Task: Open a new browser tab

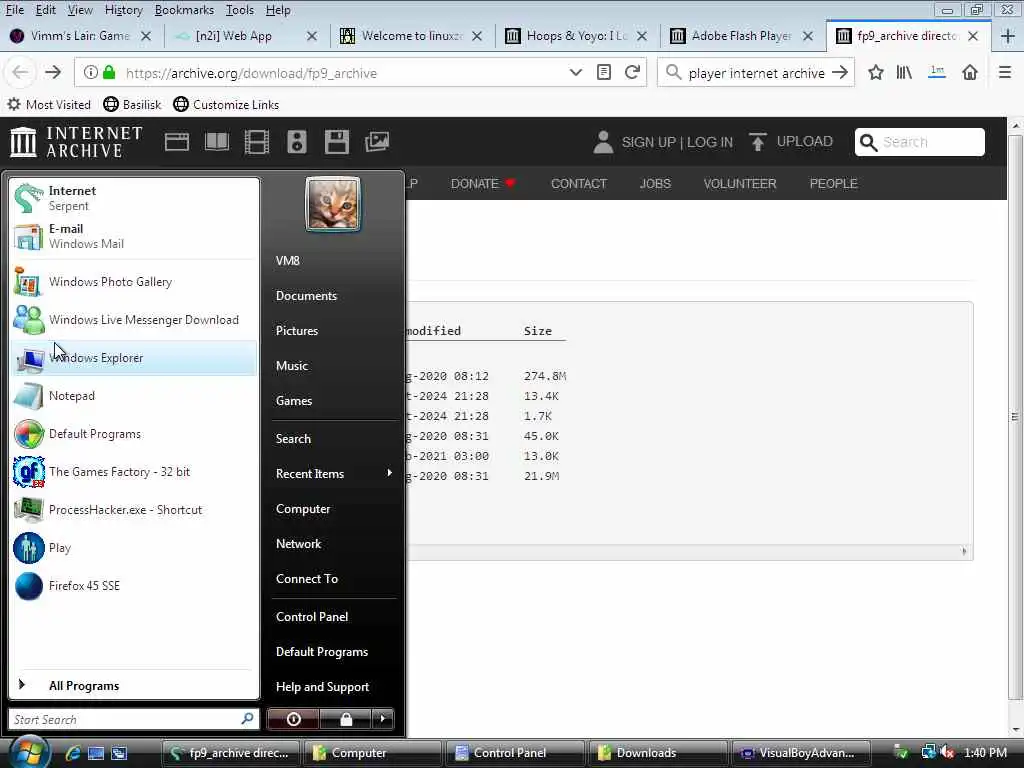Action: (1008, 36)
